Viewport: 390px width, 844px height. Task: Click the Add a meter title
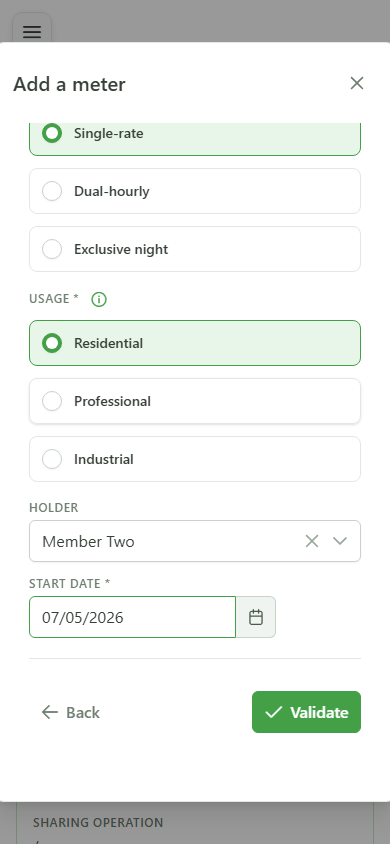(x=69, y=84)
